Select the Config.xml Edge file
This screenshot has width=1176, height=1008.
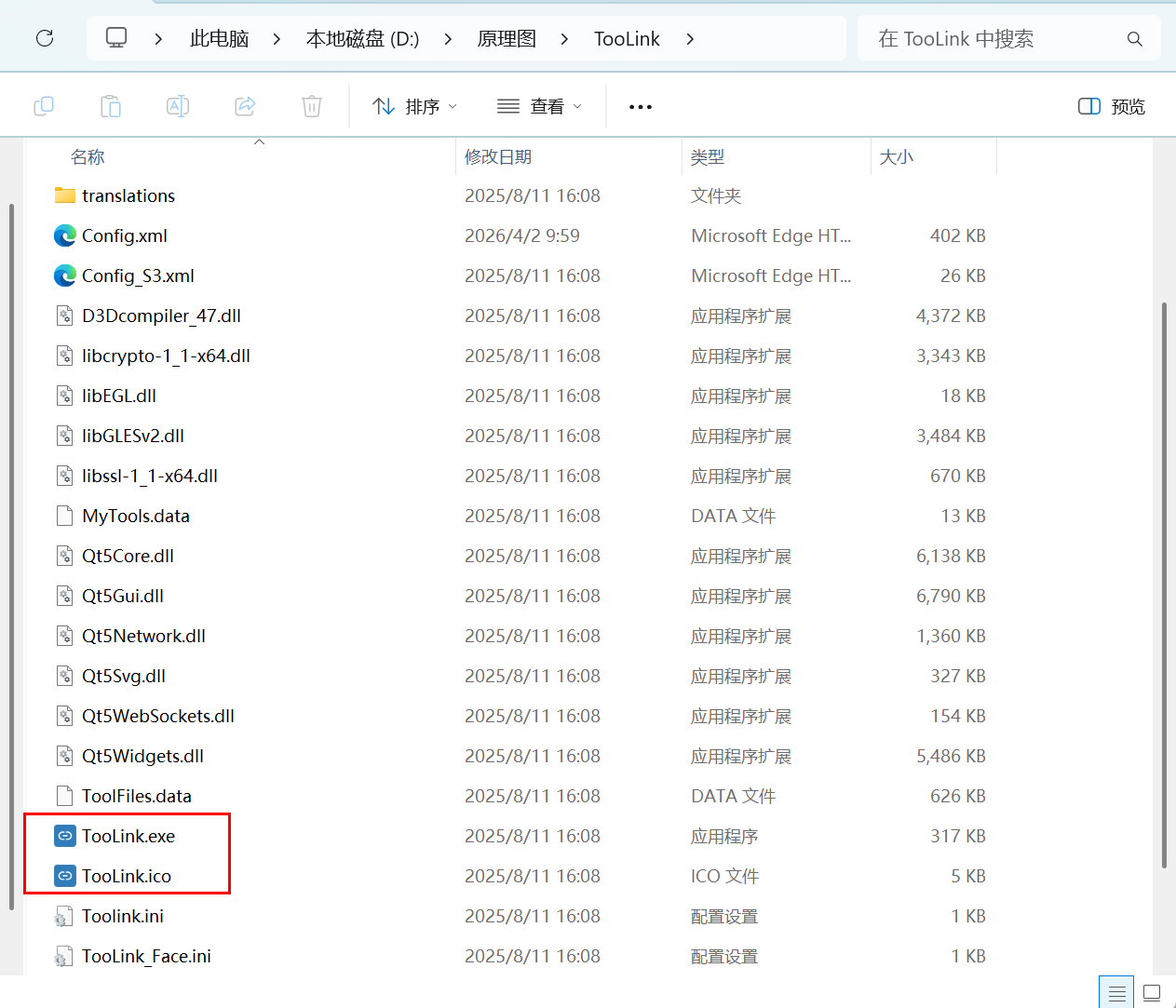click(125, 235)
